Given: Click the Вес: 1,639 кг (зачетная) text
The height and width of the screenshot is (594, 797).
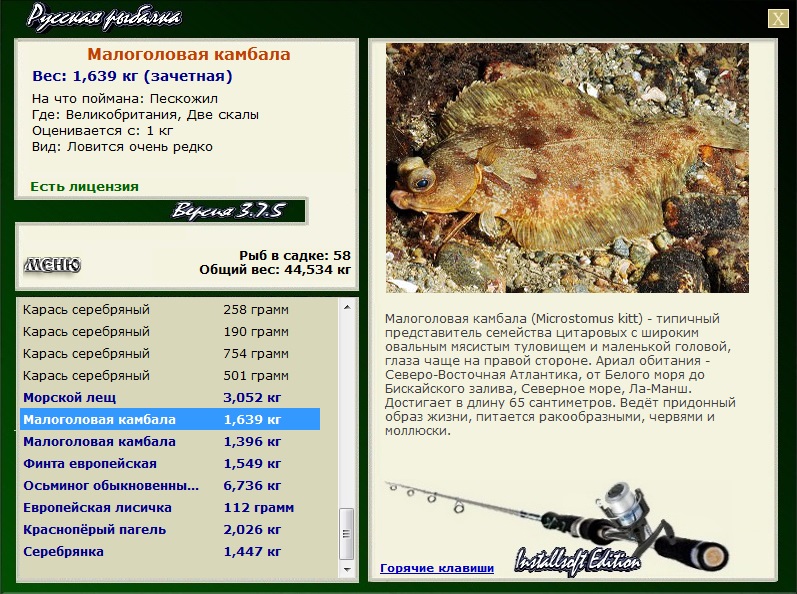Looking at the screenshot, I should [x=132, y=76].
